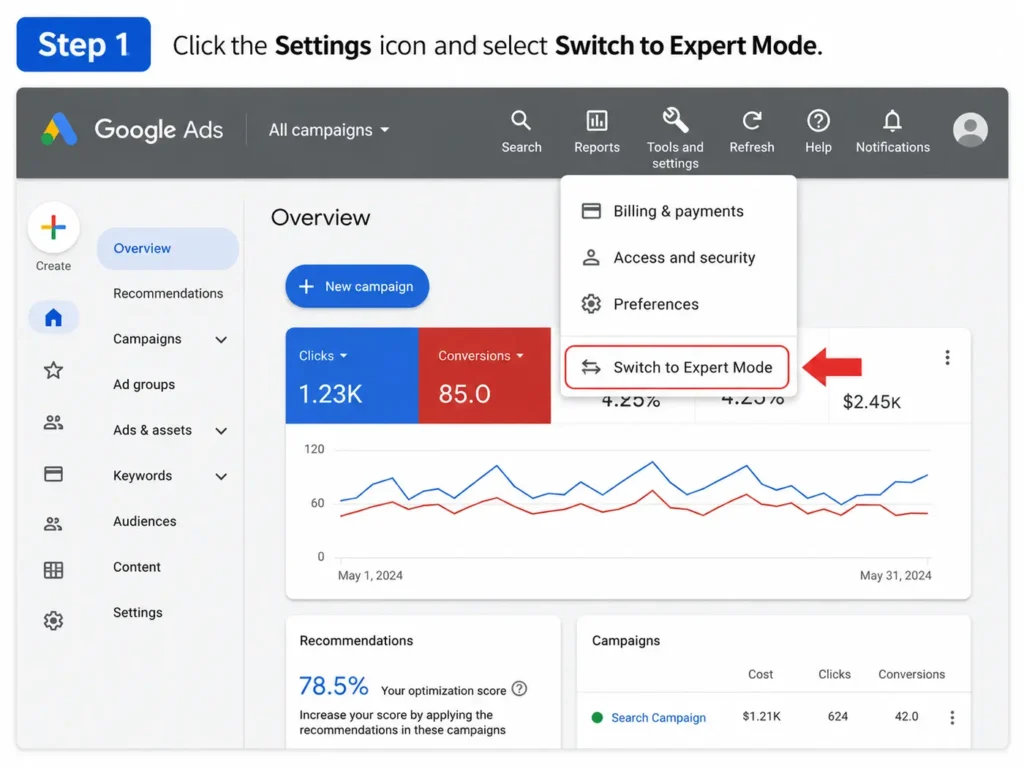Click the 42.0 conversions value

point(906,716)
